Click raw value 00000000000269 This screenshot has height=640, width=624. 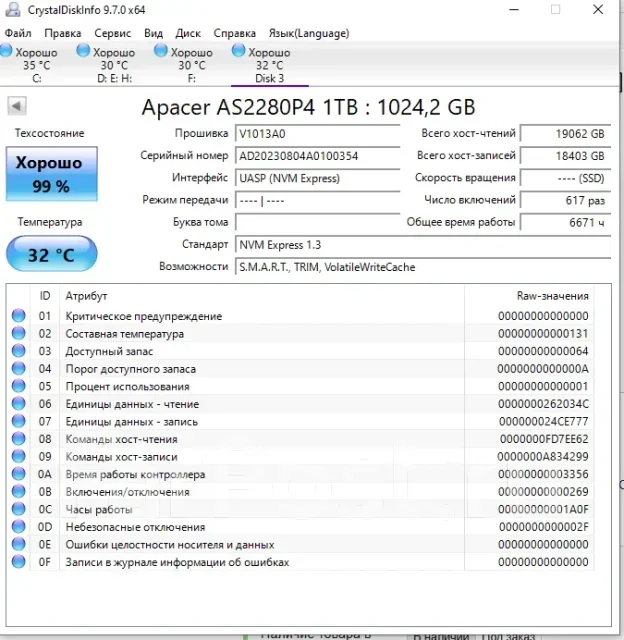click(543, 491)
